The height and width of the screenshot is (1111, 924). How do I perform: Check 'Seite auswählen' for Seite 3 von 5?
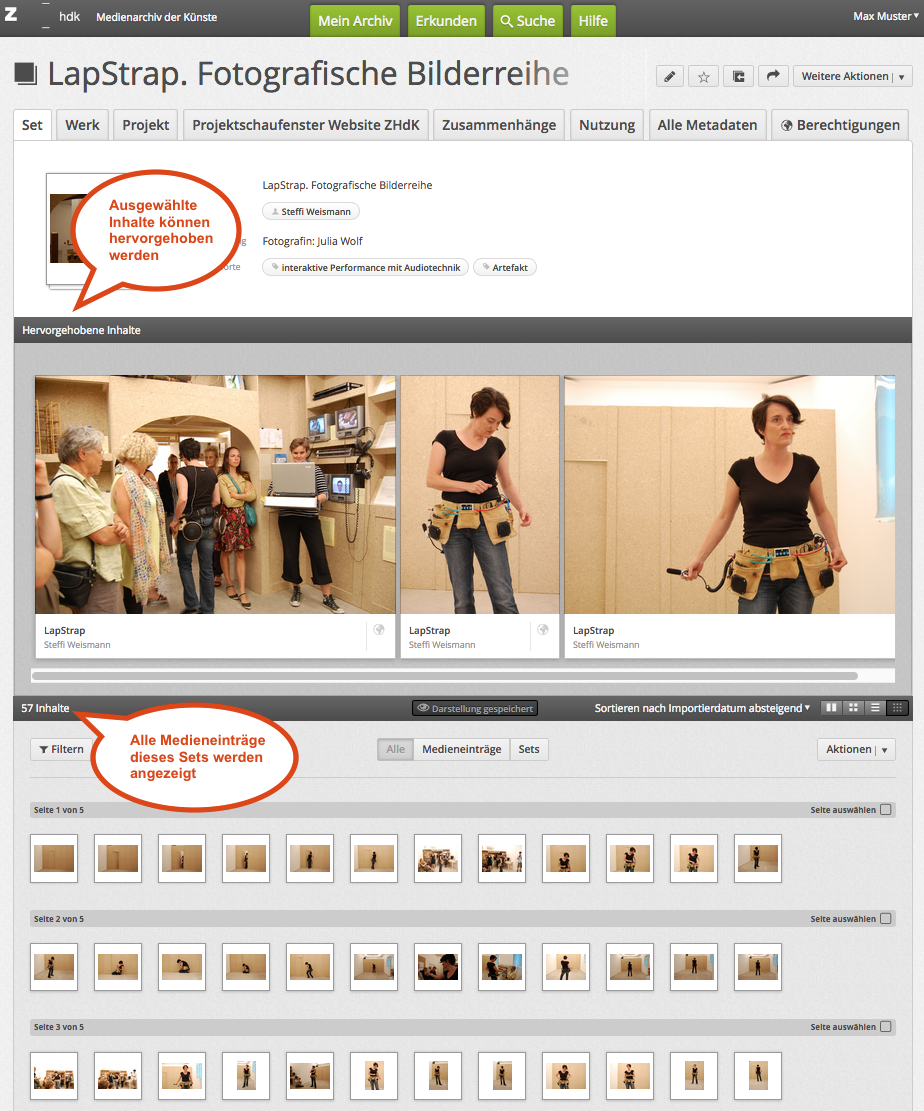pyautogui.click(x=886, y=1027)
